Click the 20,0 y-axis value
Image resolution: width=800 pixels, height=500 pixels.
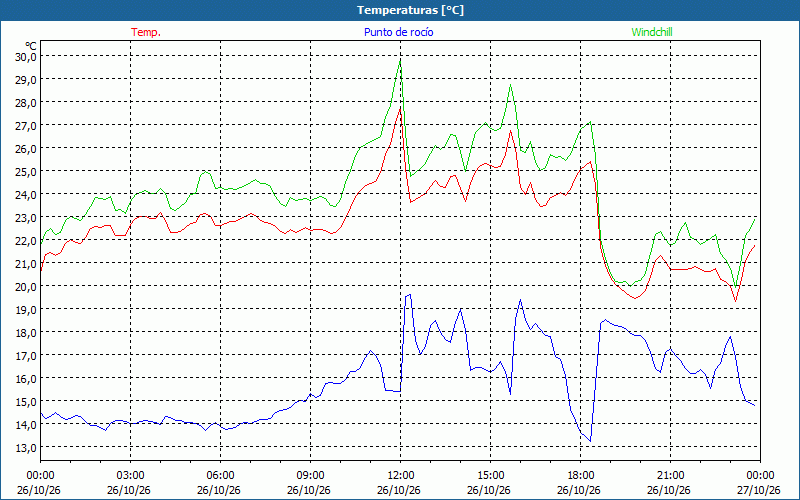(25, 286)
